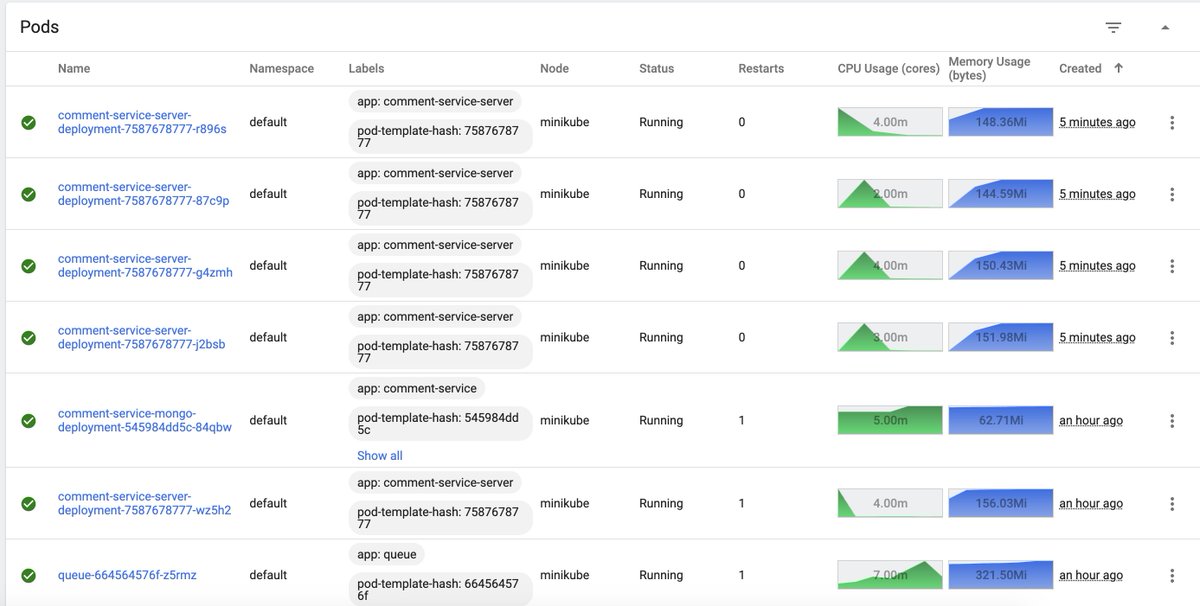Open actions menu for queue pod z5rmz

(x=1172, y=575)
